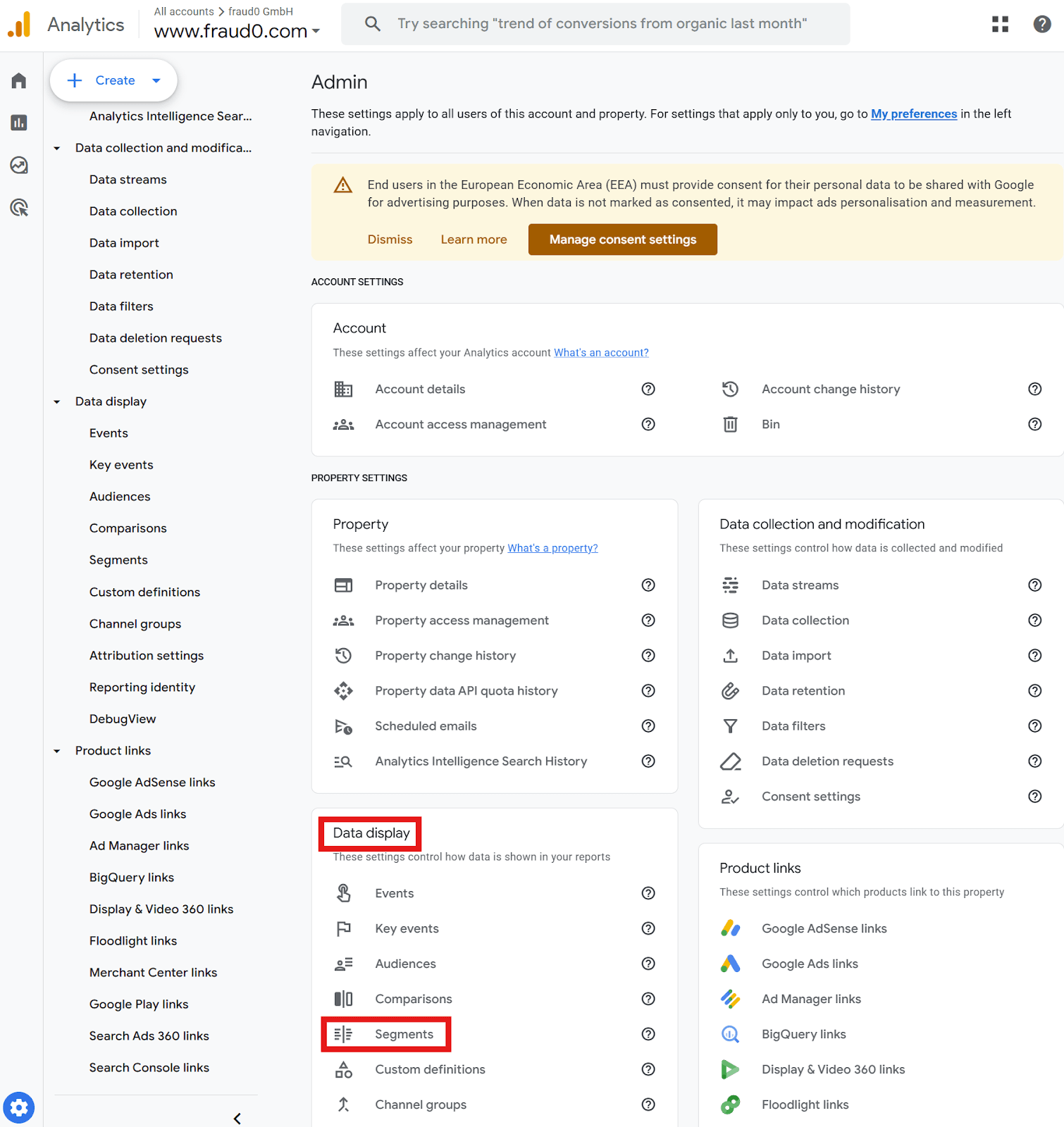Select Data streams in sidebar
This screenshot has height=1127, width=1064.
pos(128,180)
